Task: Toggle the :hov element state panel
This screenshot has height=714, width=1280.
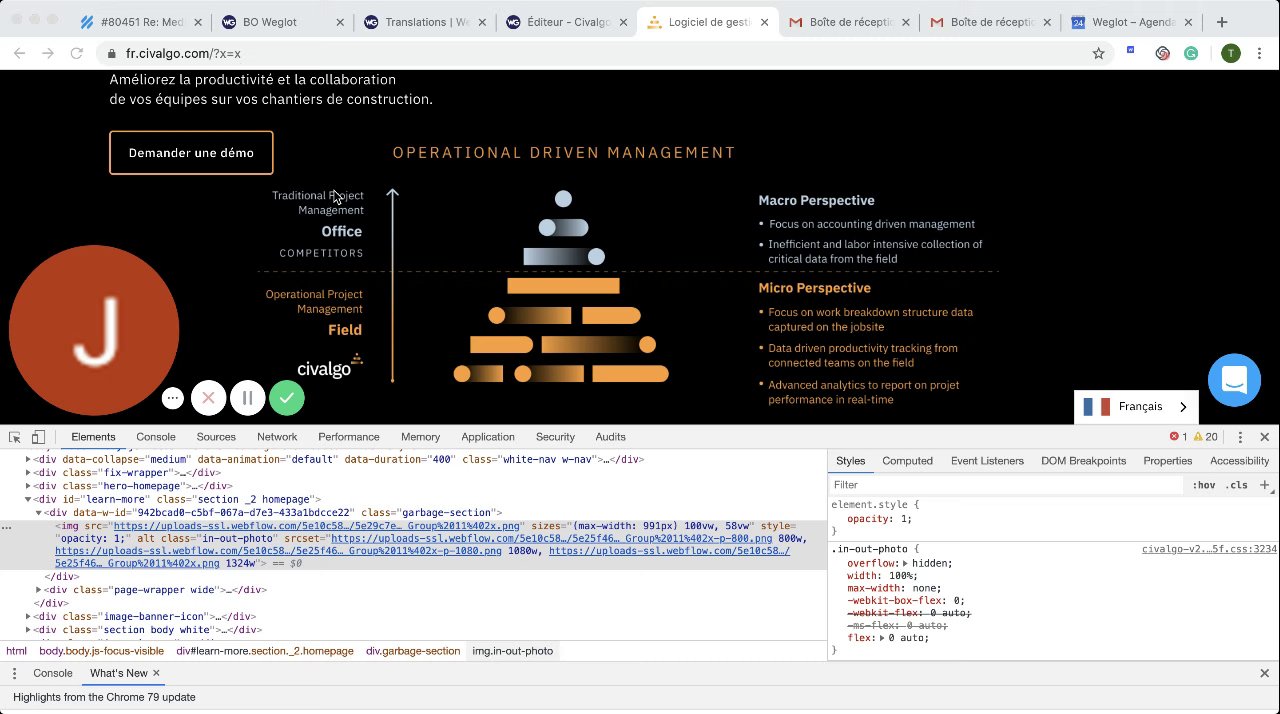Action: (1203, 485)
